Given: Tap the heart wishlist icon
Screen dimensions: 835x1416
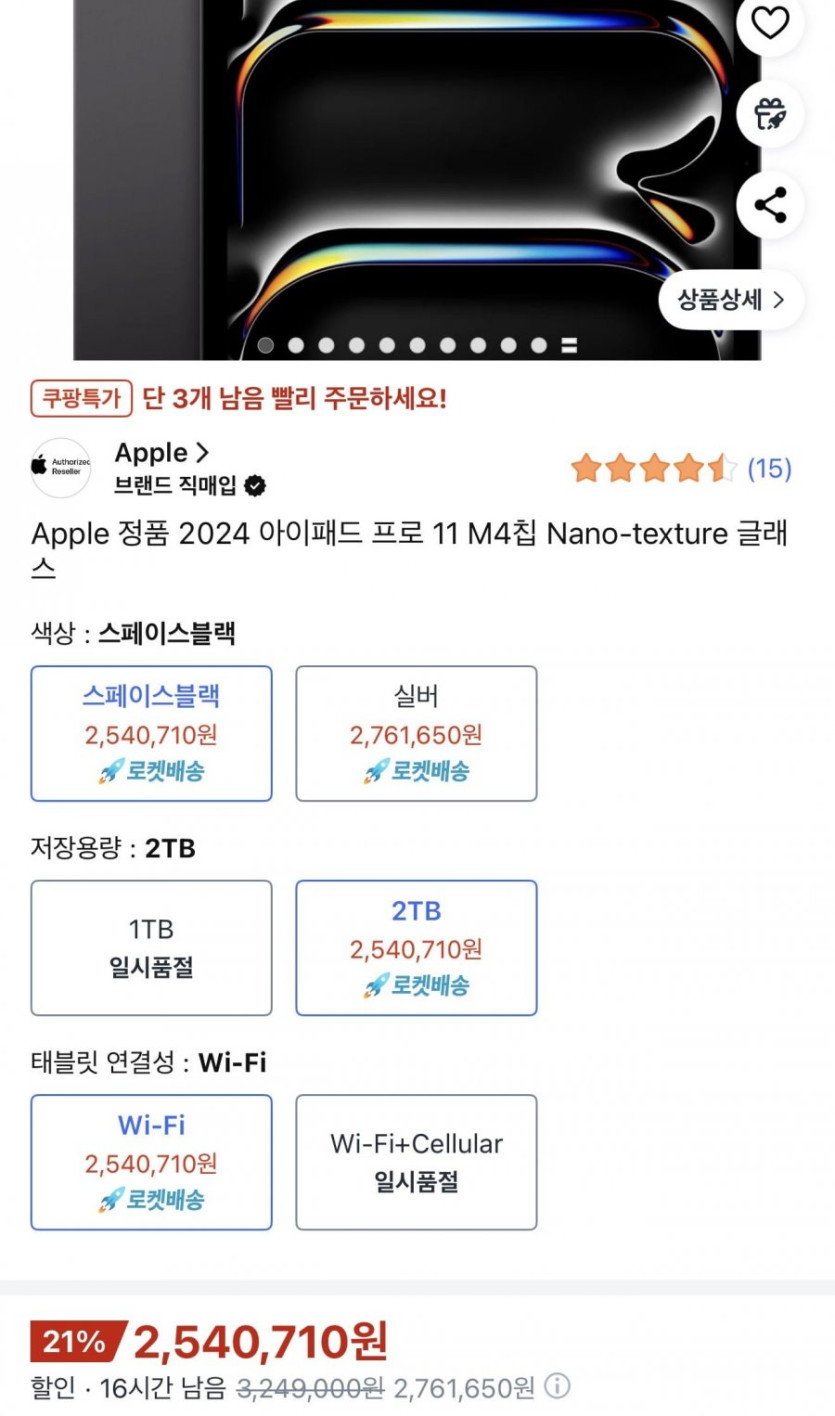Looking at the screenshot, I should click(x=769, y=23).
